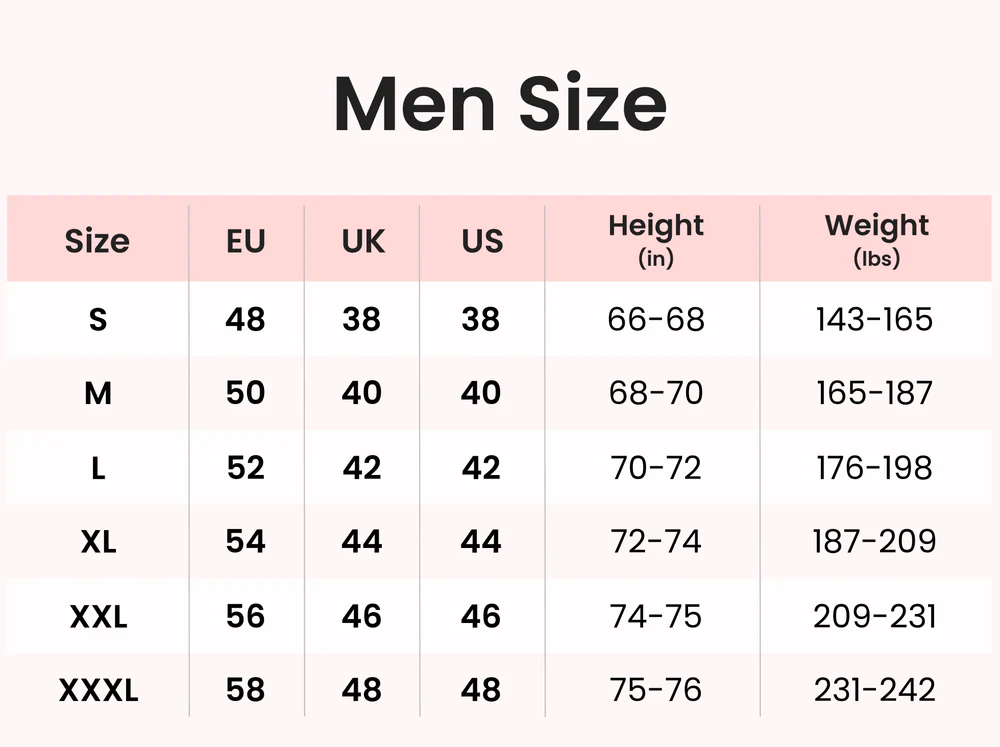Click US value 44 in XL row
Screen dimensions: 1000x747
coord(481,542)
